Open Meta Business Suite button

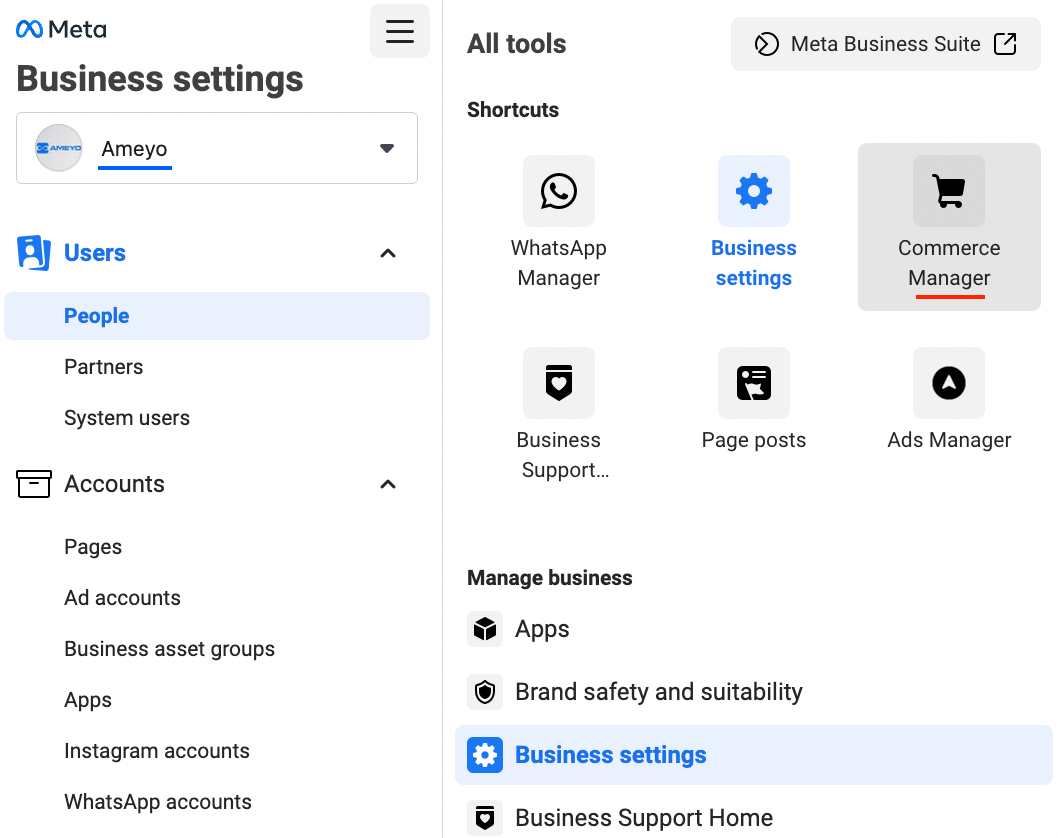tap(885, 44)
